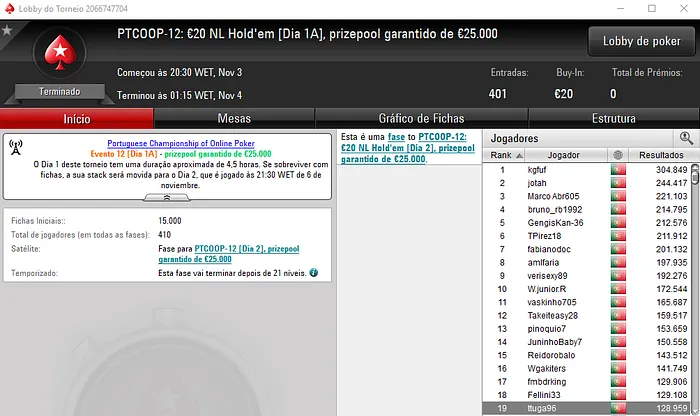Click the Terminado status banner
This screenshot has height=416, width=700.
point(60,92)
